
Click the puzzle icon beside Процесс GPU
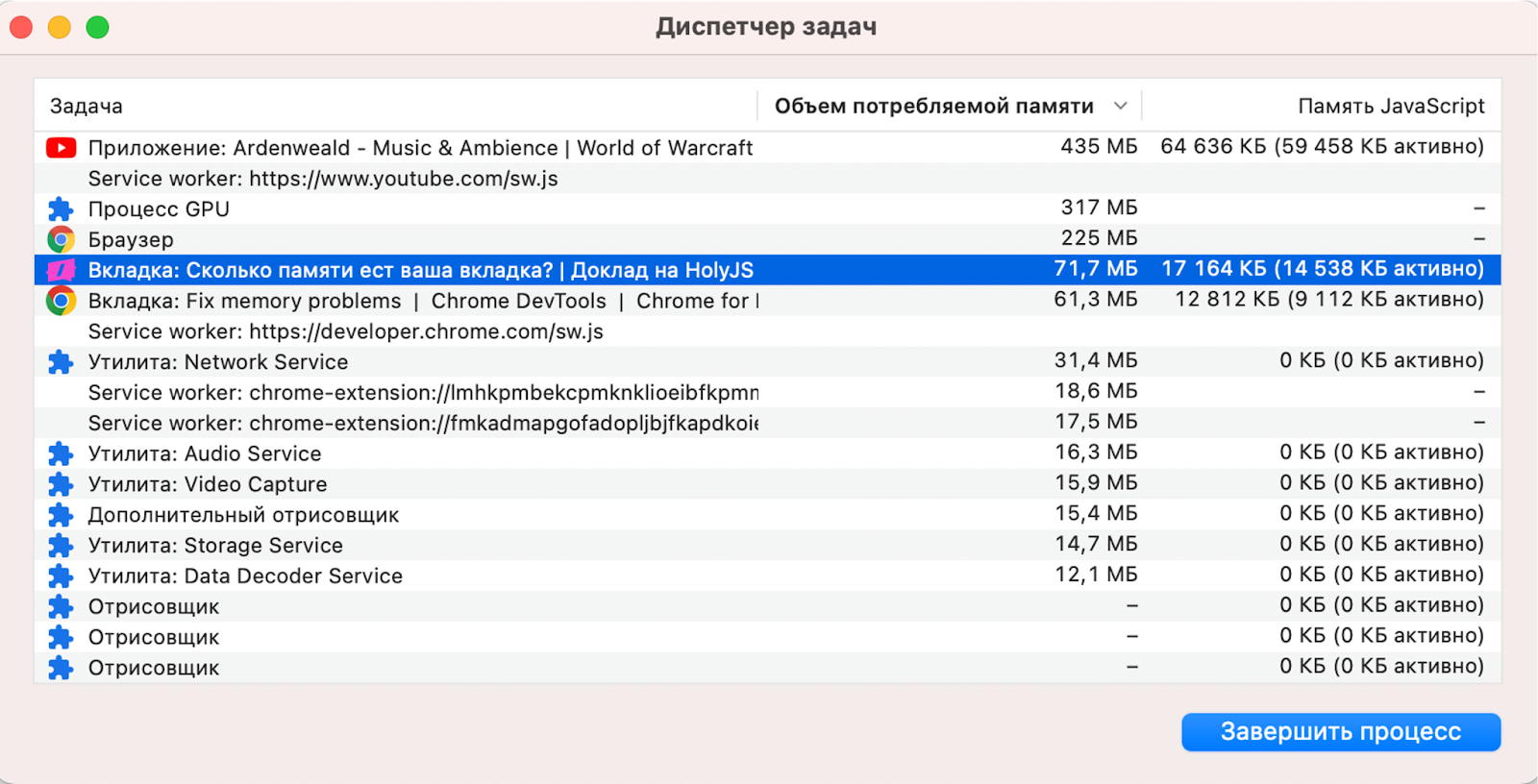click(61, 208)
